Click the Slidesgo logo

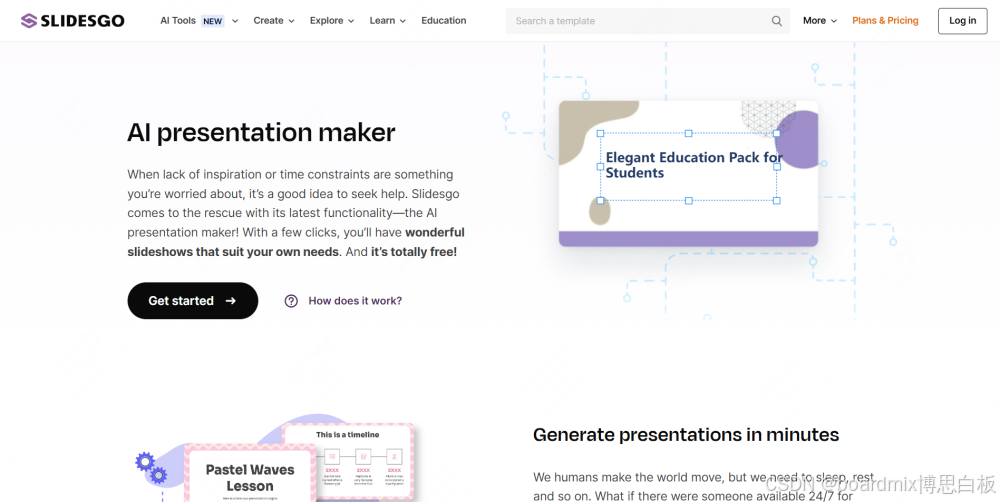click(73, 21)
